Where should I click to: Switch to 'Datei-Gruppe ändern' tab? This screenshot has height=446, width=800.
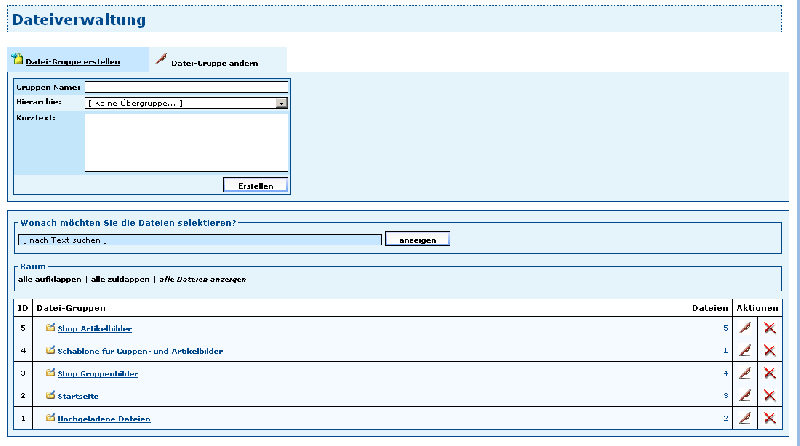coord(214,62)
